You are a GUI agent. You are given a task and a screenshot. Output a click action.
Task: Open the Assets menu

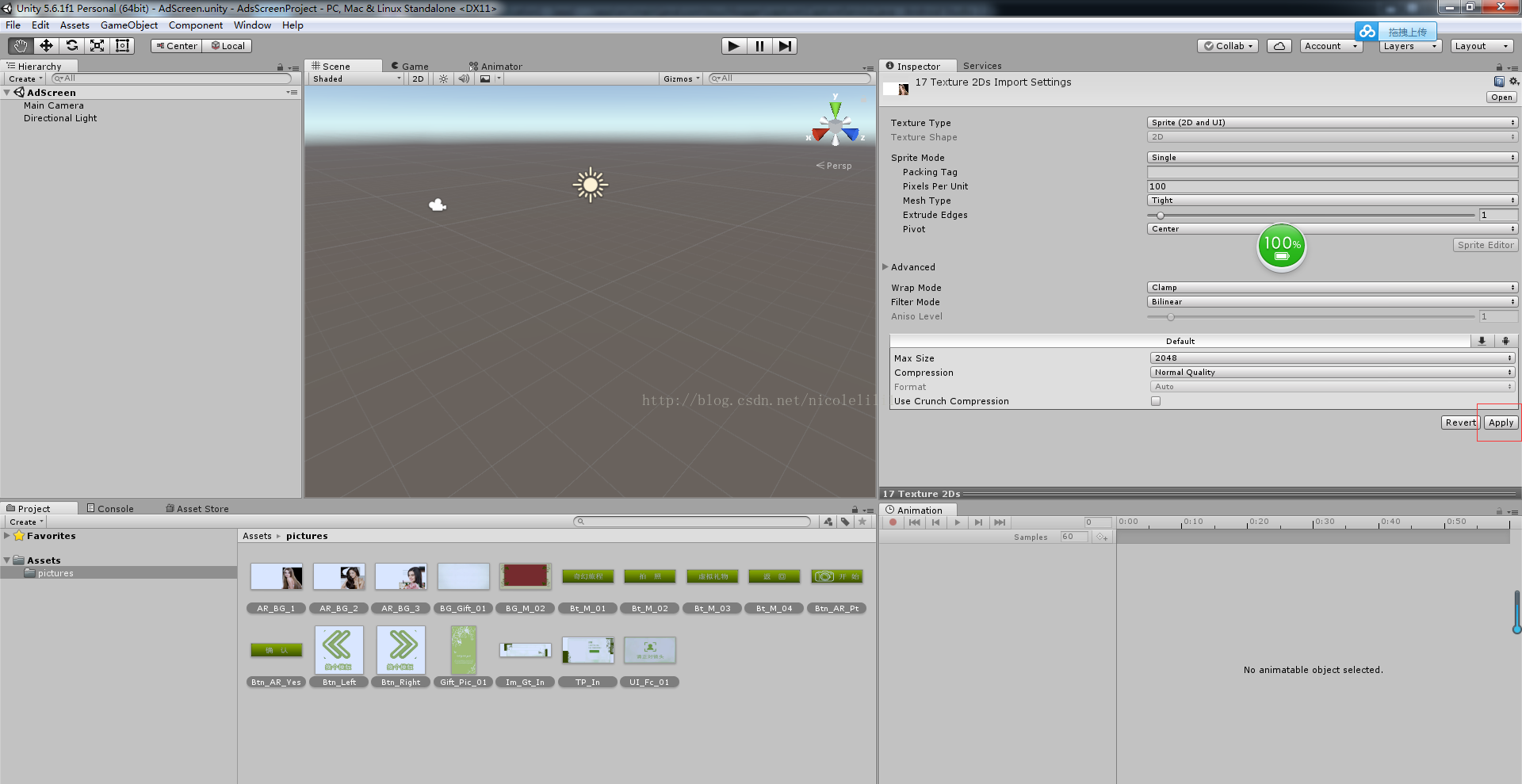click(x=75, y=25)
